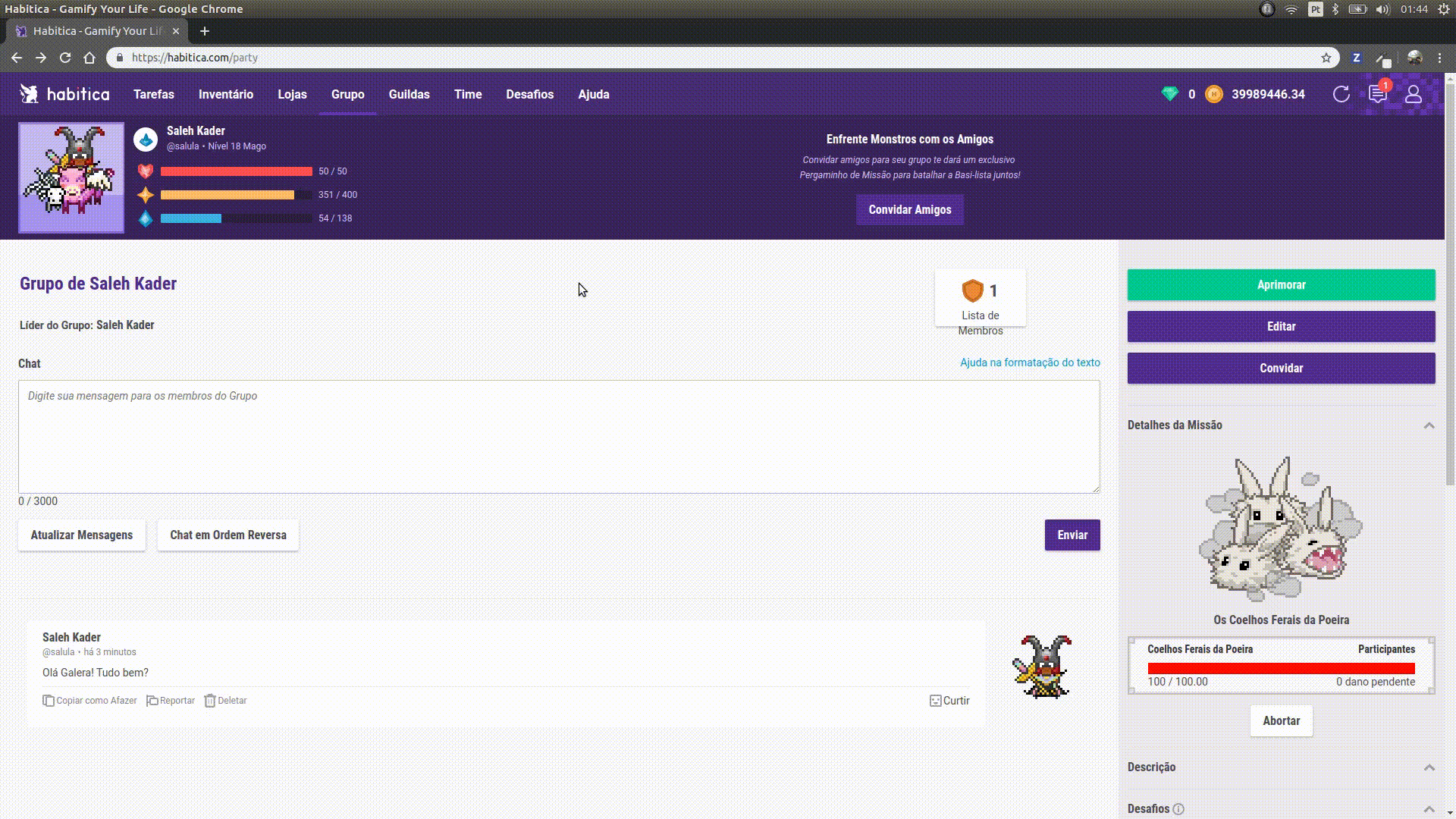Image resolution: width=1456 pixels, height=819 pixels.
Task: Open Chrome three-dot menu
Action: [1439, 58]
